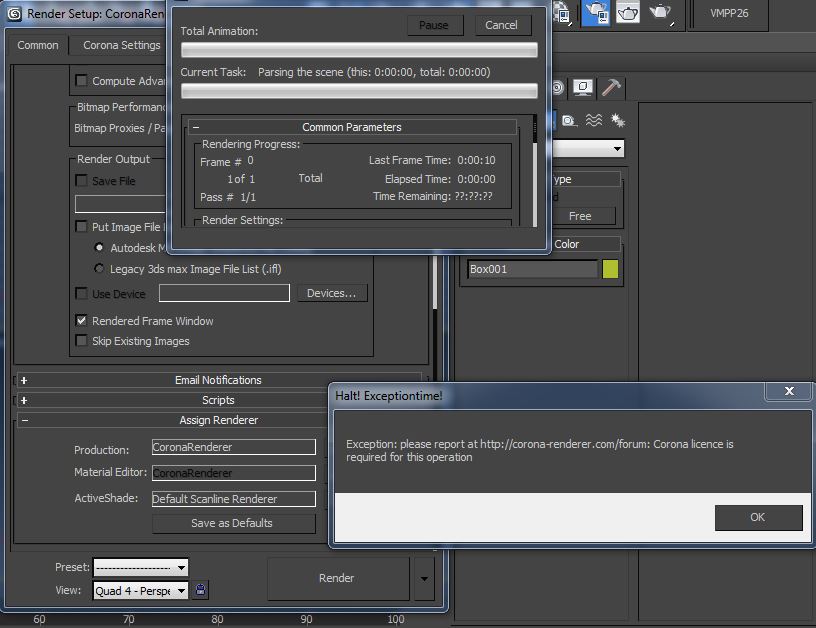Image resolution: width=816 pixels, height=628 pixels.
Task: Click the lock view icon
Action: [x=200, y=590]
